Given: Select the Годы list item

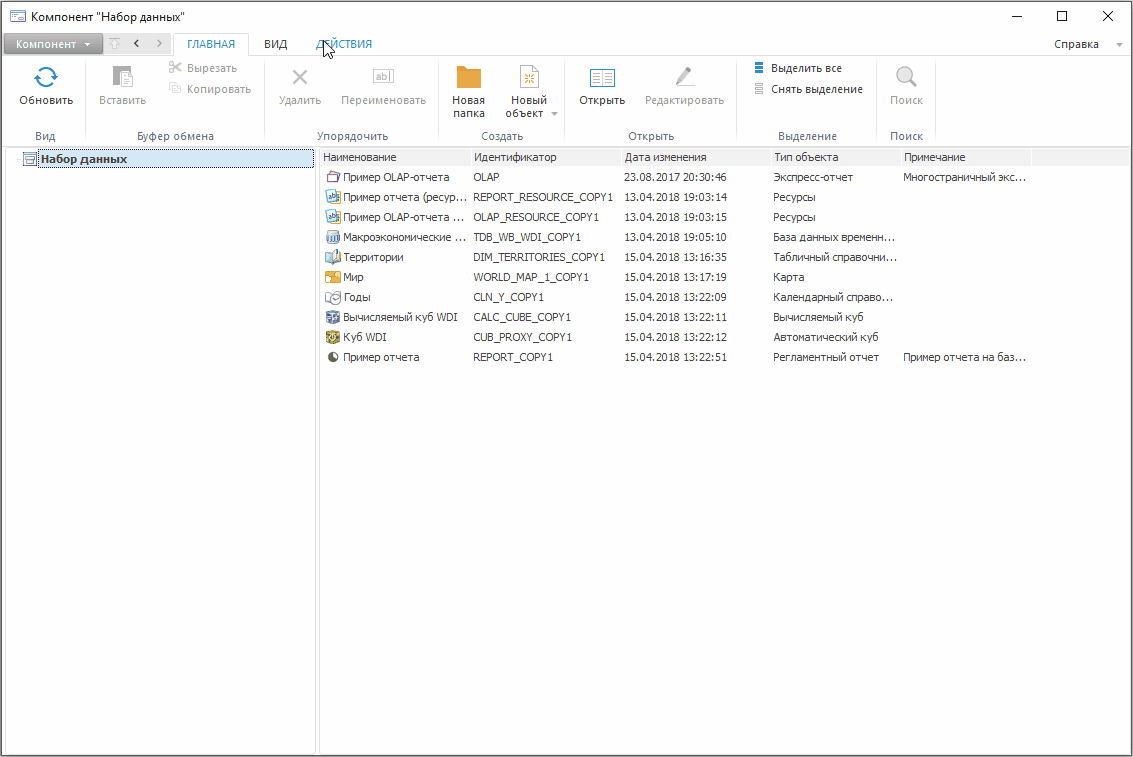Looking at the screenshot, I should [357, 297].
